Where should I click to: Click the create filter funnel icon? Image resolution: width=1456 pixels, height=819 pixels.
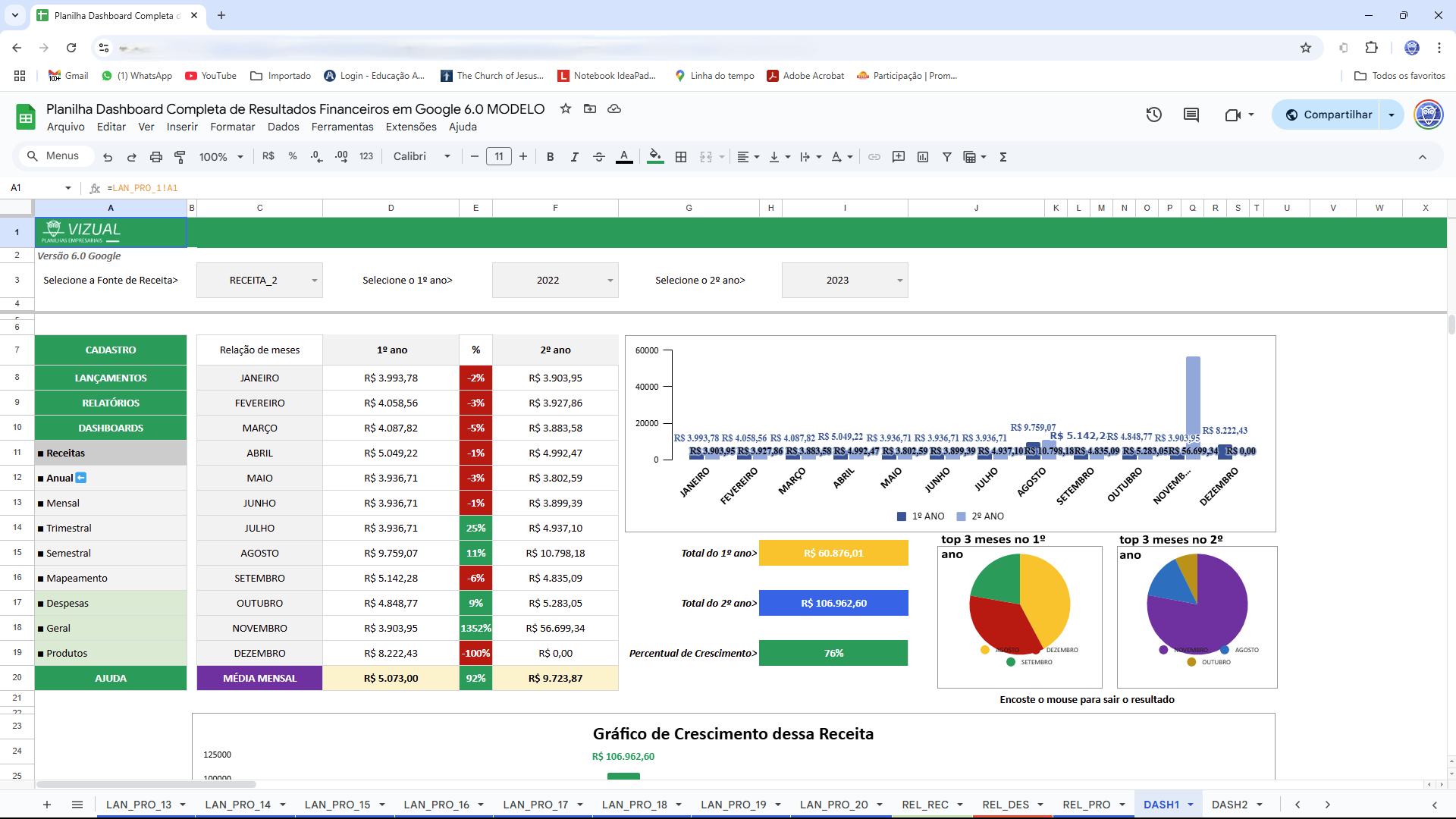[x=946, y=157]
